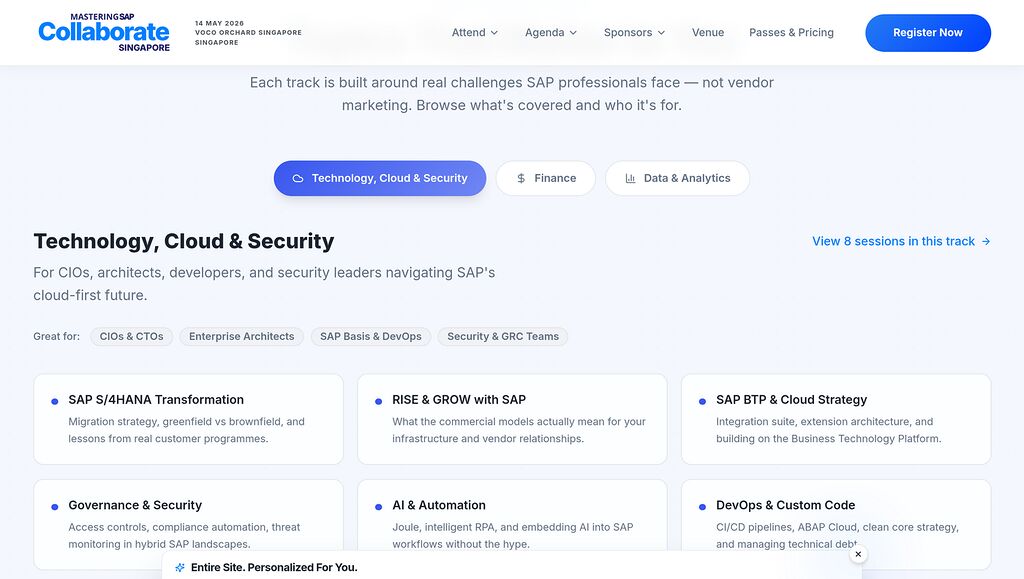The image size is (1024, 579).
Task: Select the SAP Basis & DevOps tag
Action: click(371, 337)
